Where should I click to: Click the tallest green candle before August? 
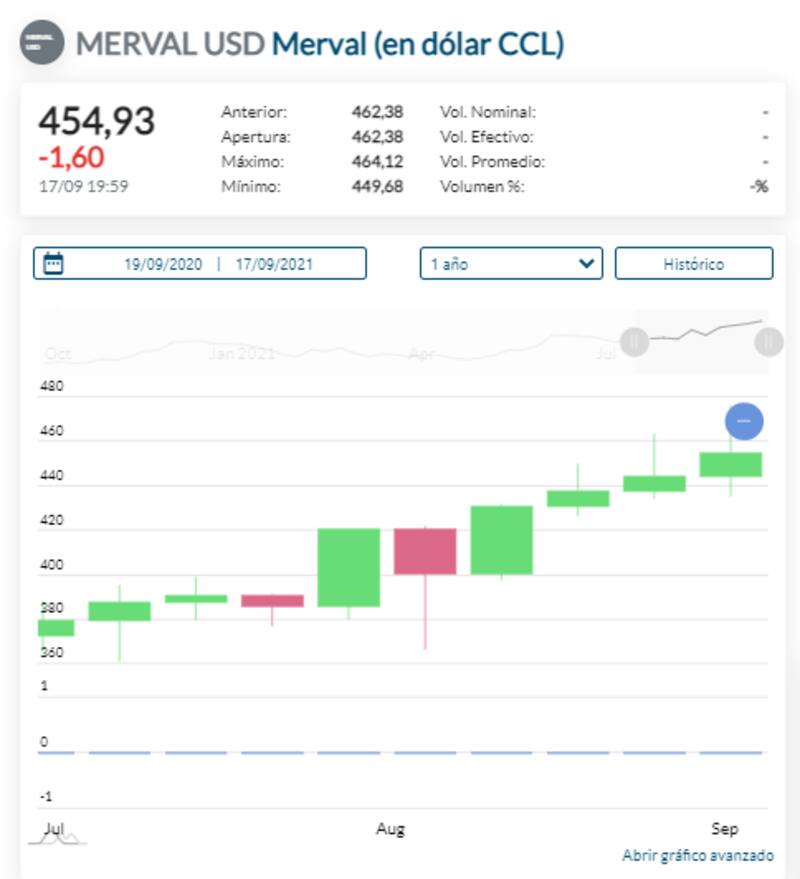(348, 567)
